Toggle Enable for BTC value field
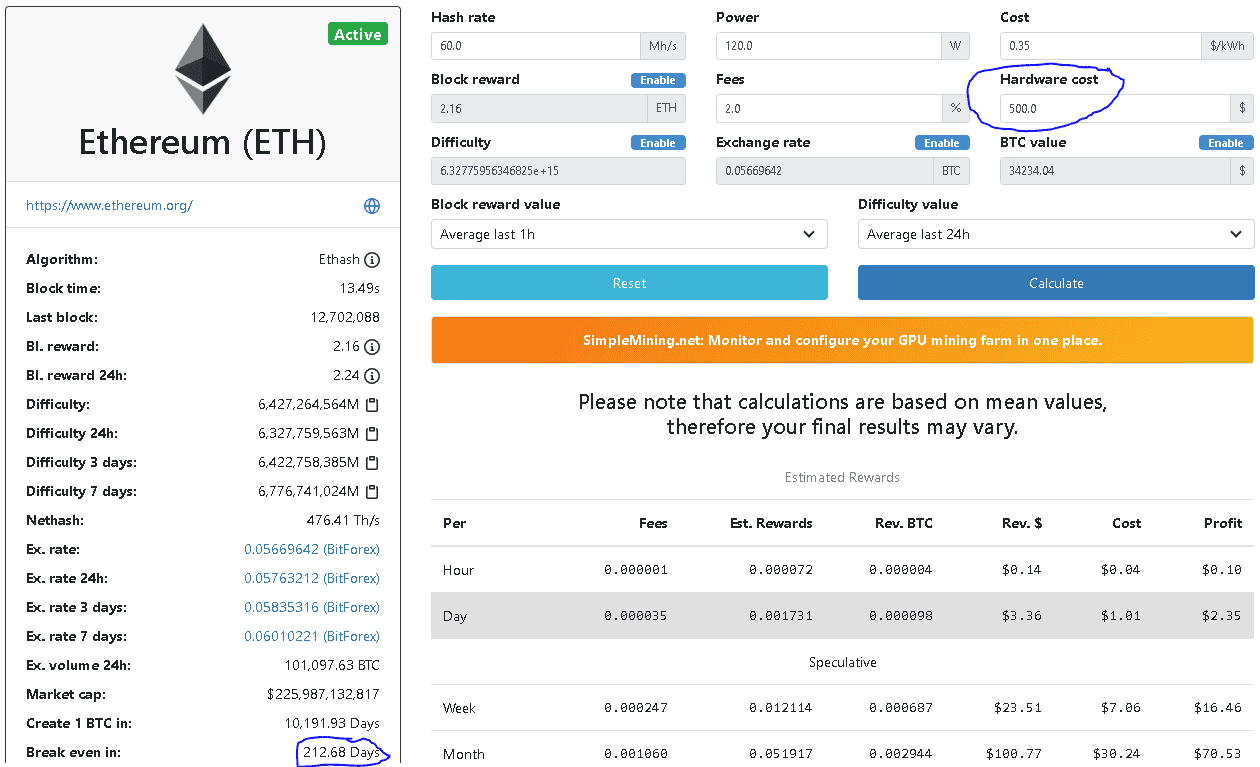Screen dimensions: 1260x767 (1226, 143)
